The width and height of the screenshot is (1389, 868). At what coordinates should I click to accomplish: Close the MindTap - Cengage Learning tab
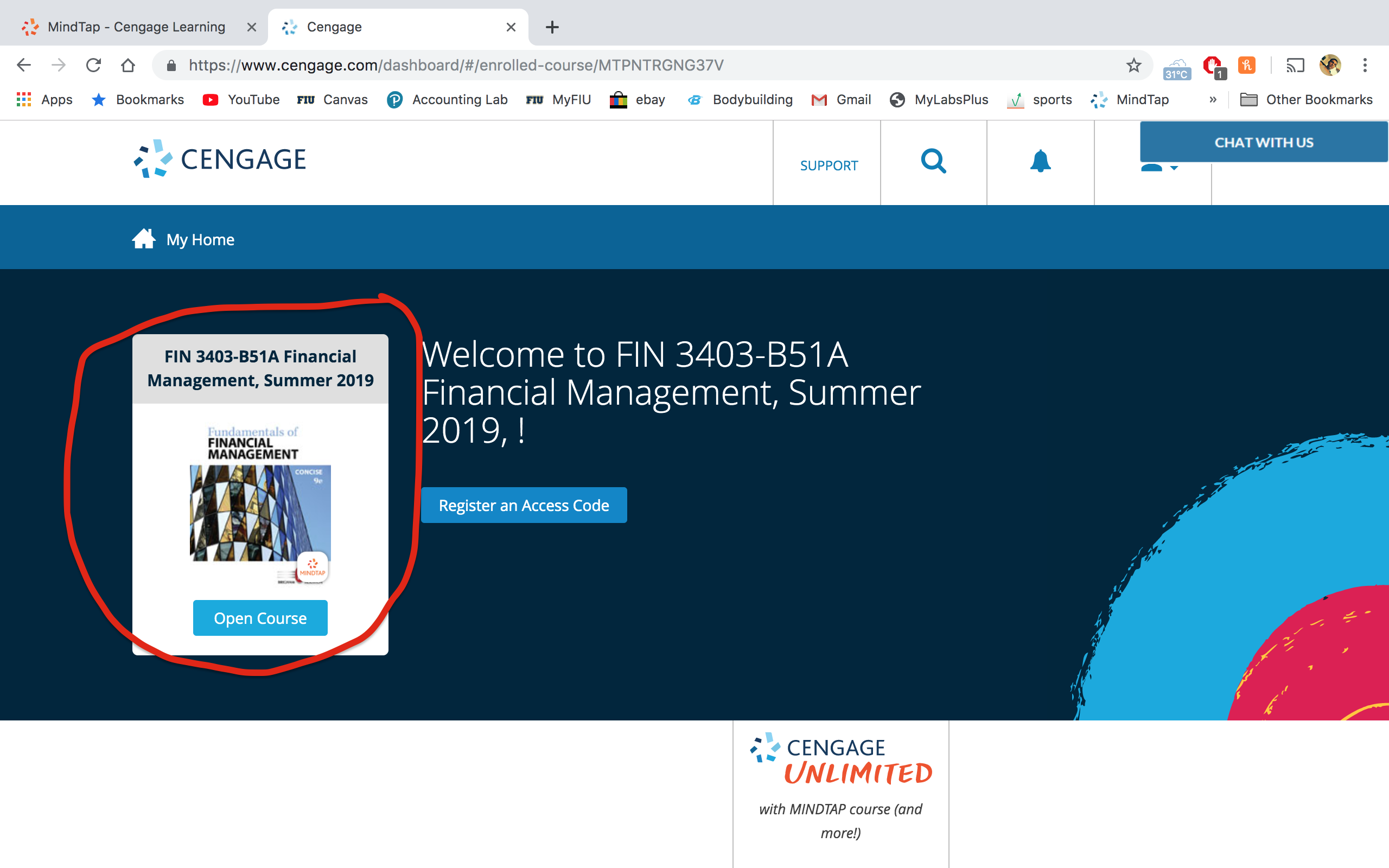click(x=251, y=27)
